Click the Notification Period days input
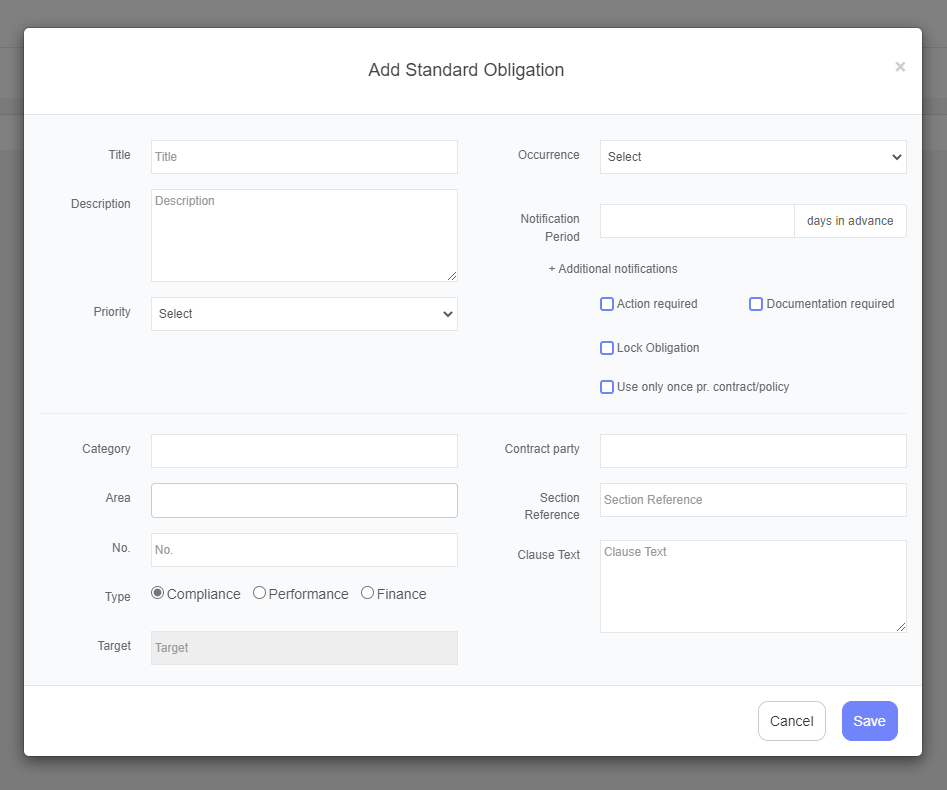This screenshot has height=790, width=947. 697,221
